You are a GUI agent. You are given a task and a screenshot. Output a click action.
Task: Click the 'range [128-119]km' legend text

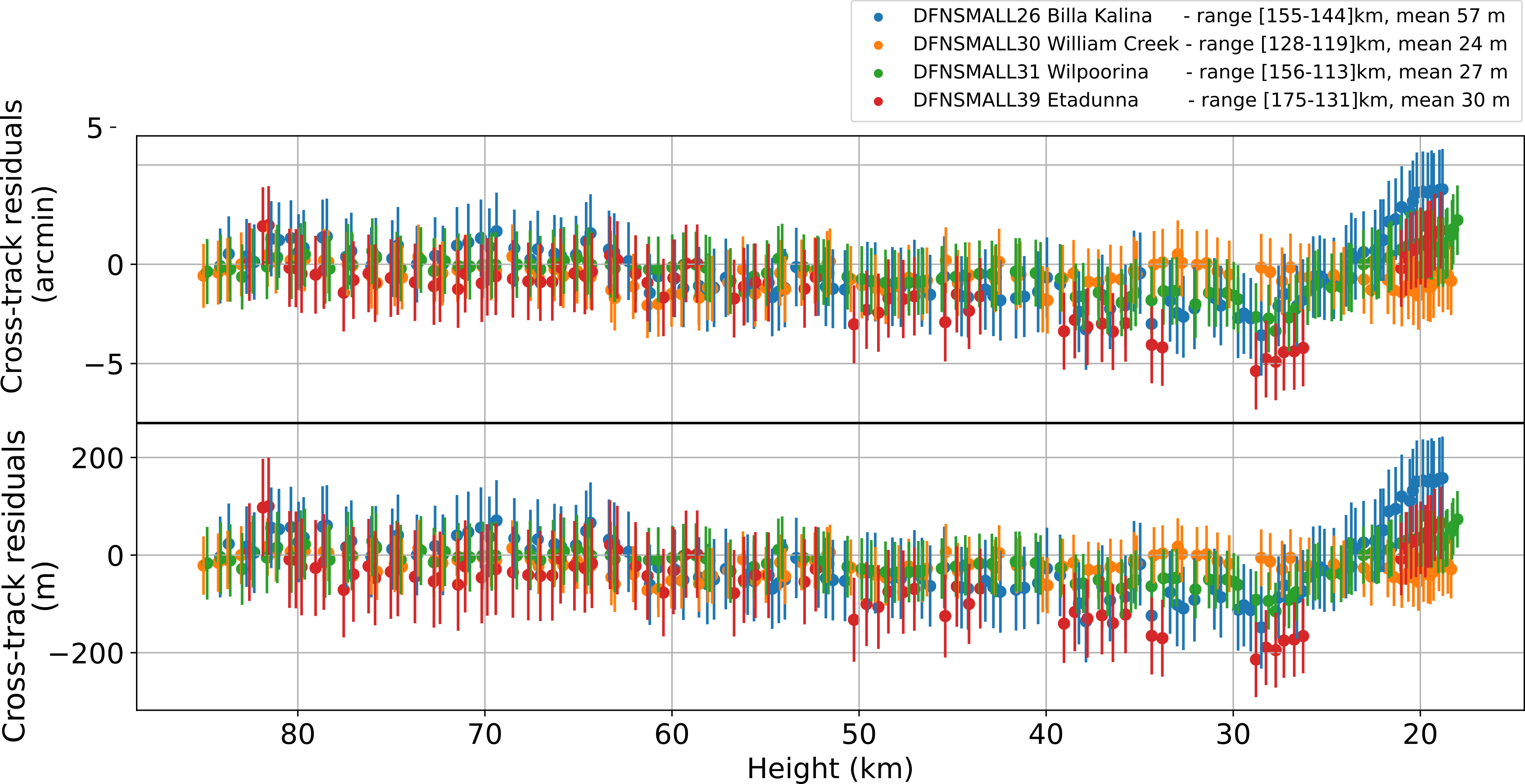pyautogui.click(x=1292, y=45)
